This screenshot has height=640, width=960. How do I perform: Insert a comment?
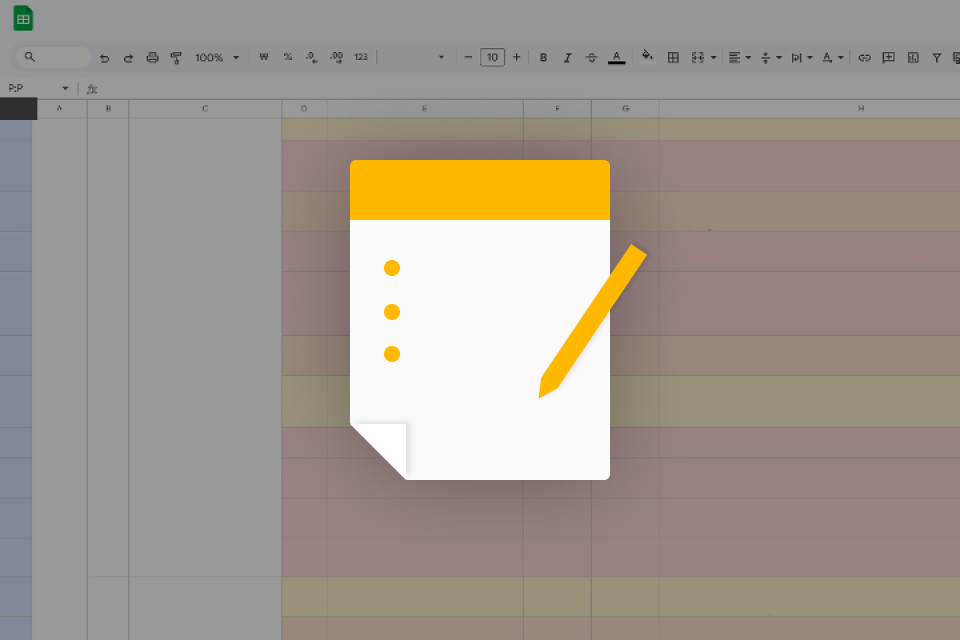(888, 58)
